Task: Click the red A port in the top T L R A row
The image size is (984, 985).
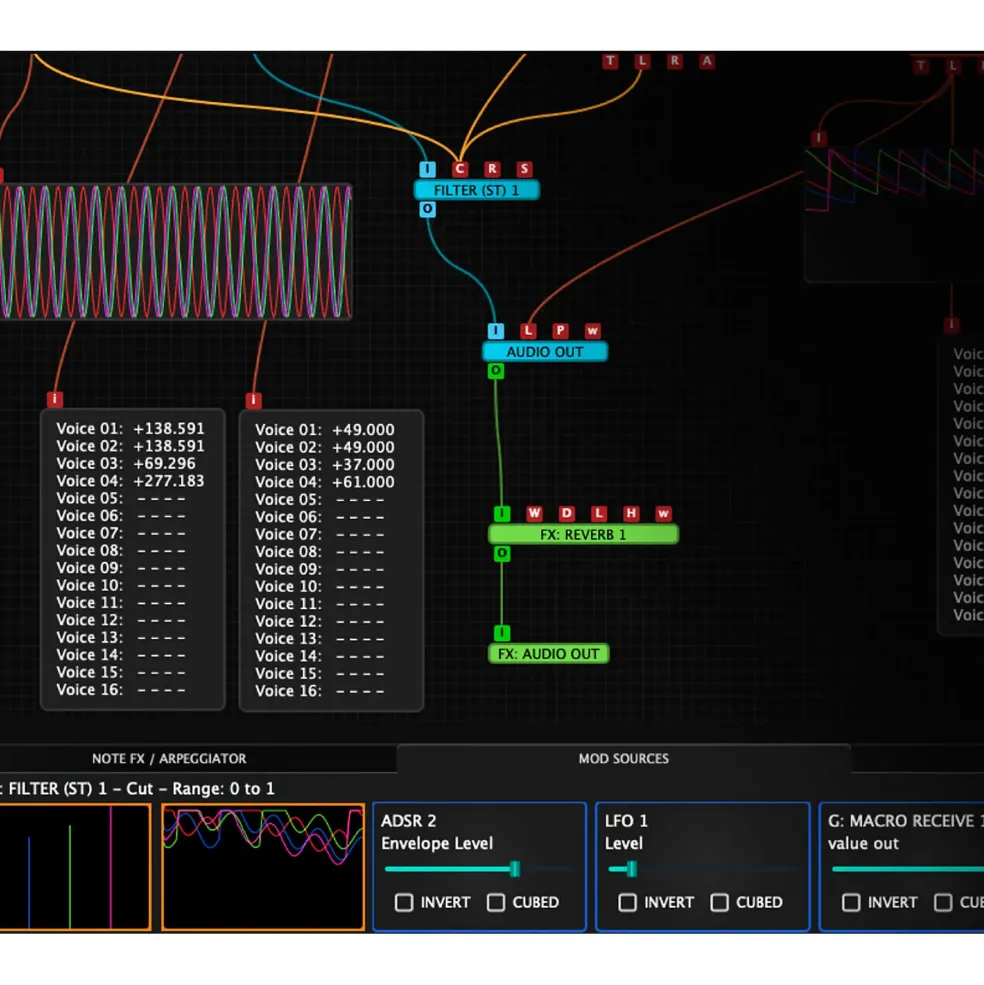Action: [707, 61]
